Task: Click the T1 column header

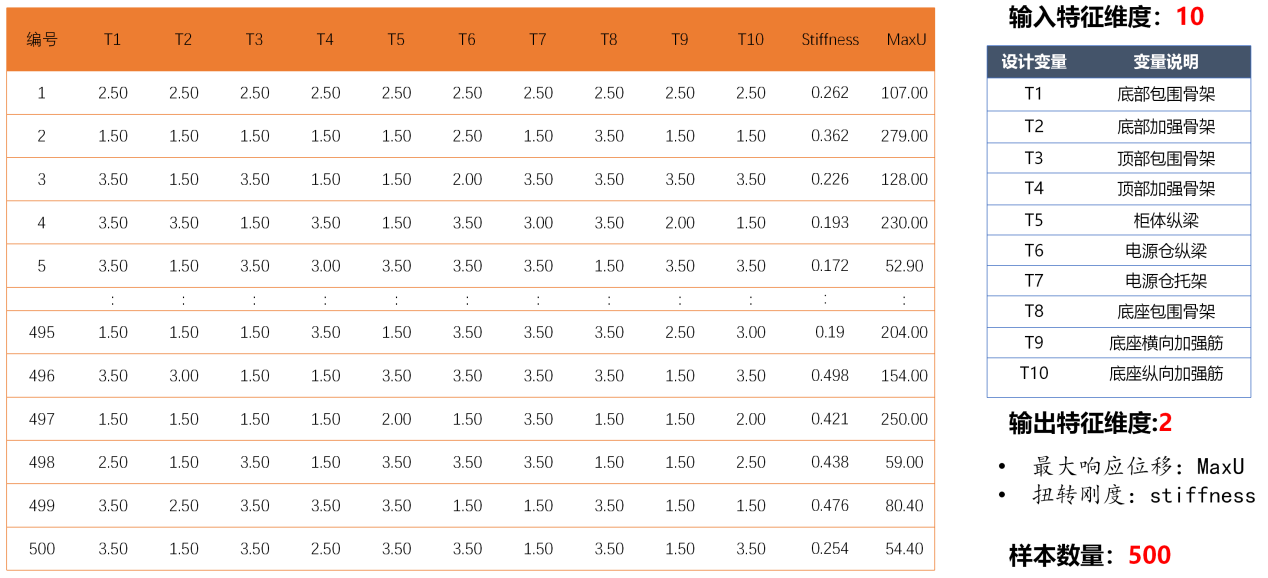Action: [x=112, y=40]
